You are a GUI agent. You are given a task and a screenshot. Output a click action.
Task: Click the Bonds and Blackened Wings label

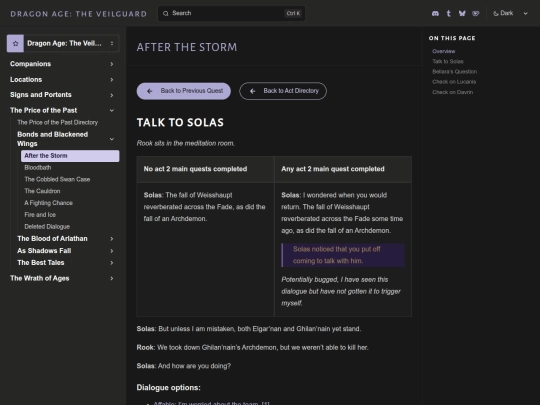click(x=53, y=139)
